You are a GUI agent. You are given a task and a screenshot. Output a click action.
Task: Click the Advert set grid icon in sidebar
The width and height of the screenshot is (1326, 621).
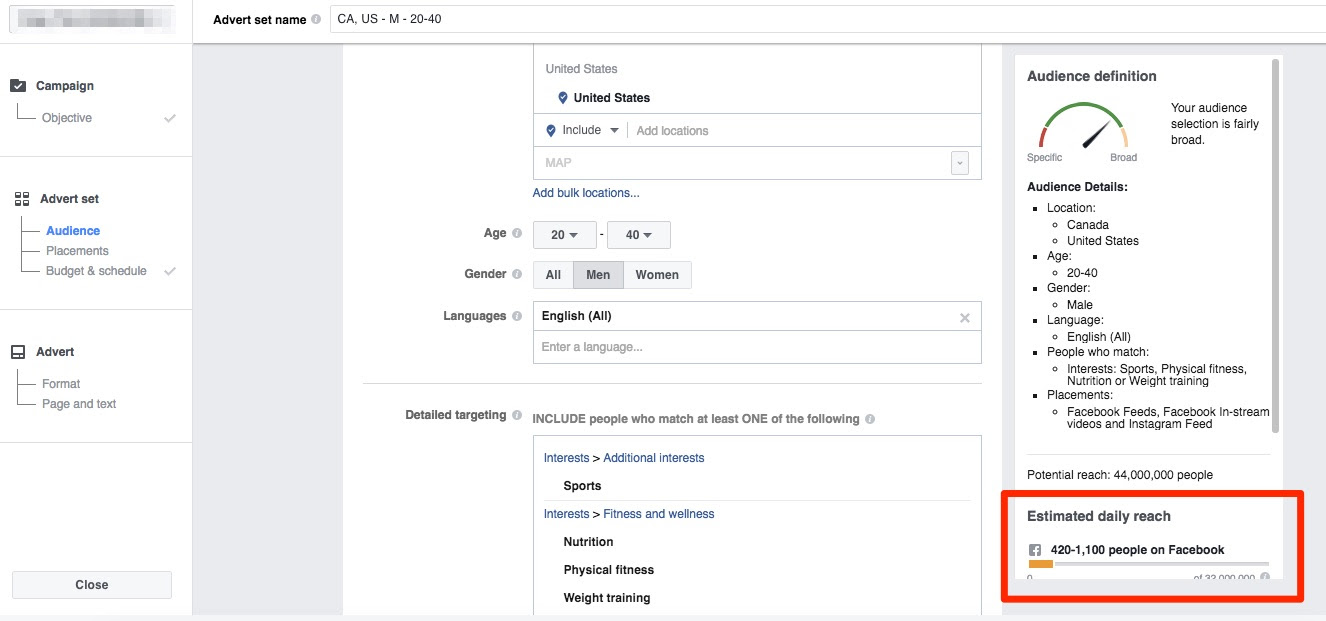click(x=22, y=199)
